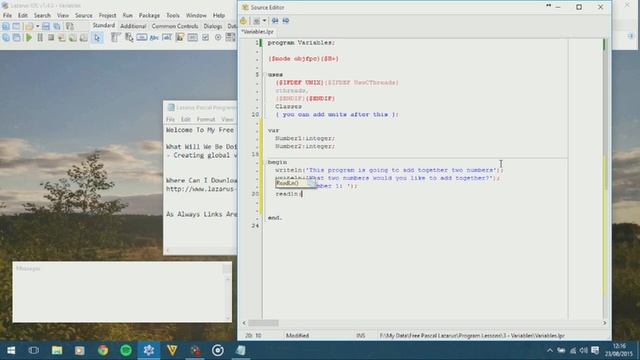Viewport: 640px width, 360px height.
Task: Open the Source menu in Lazarus IDE
Action: (x=84, y=15)
